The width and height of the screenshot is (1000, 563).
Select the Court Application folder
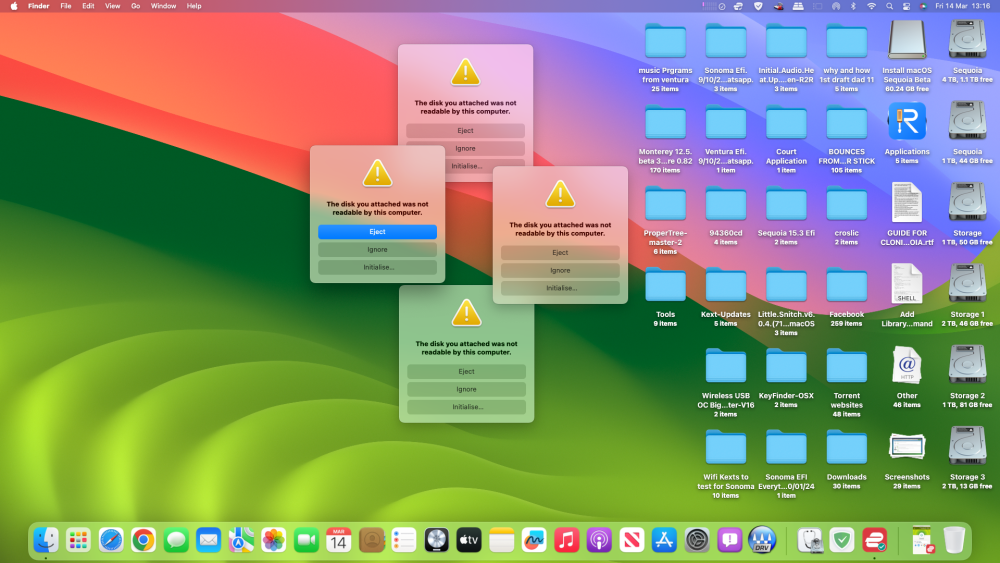[786, 122]
